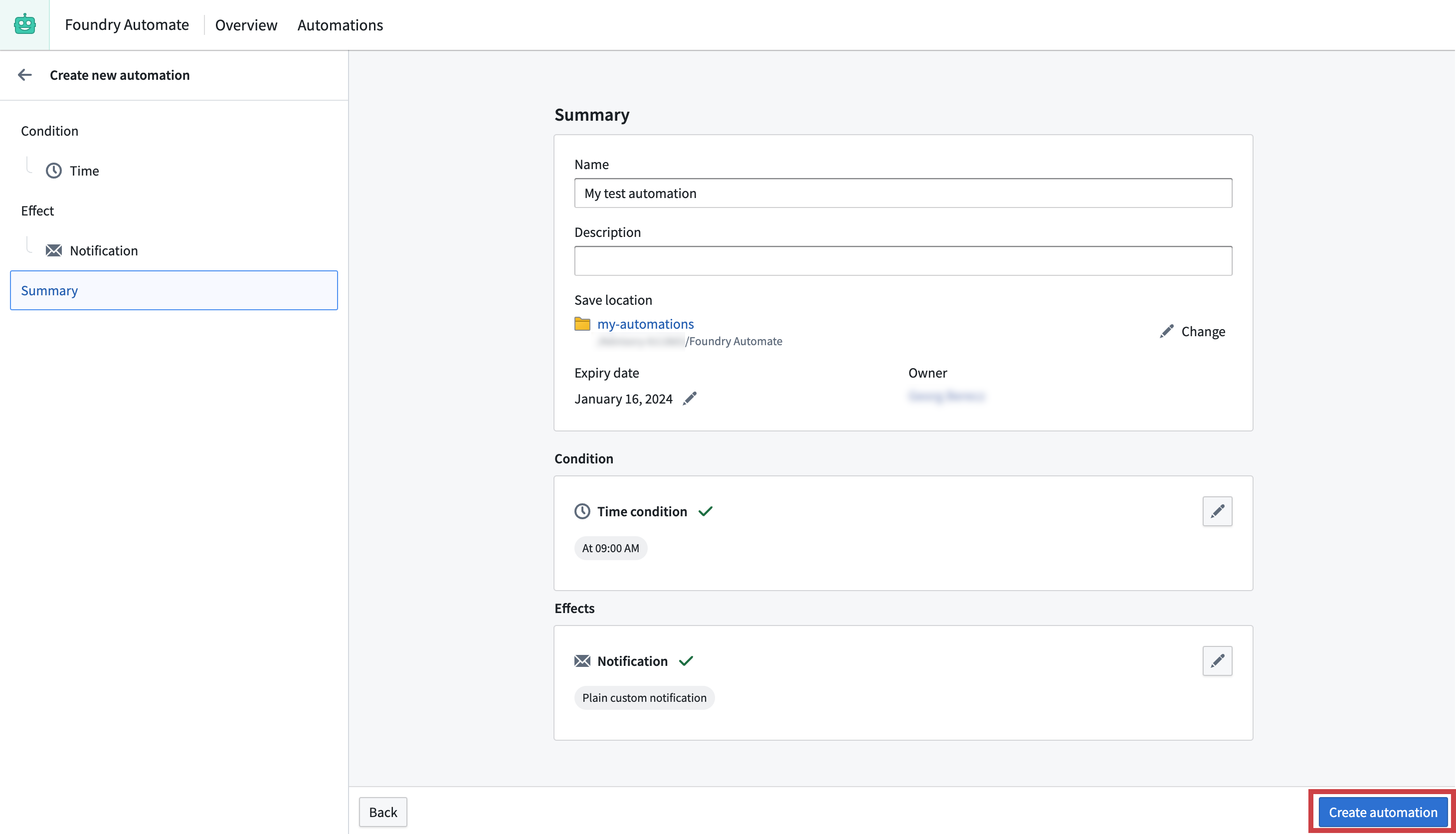The width and height of the screenshot is (1456, 834).
Task: Click the Create automation button
Action: (1383, 811)
